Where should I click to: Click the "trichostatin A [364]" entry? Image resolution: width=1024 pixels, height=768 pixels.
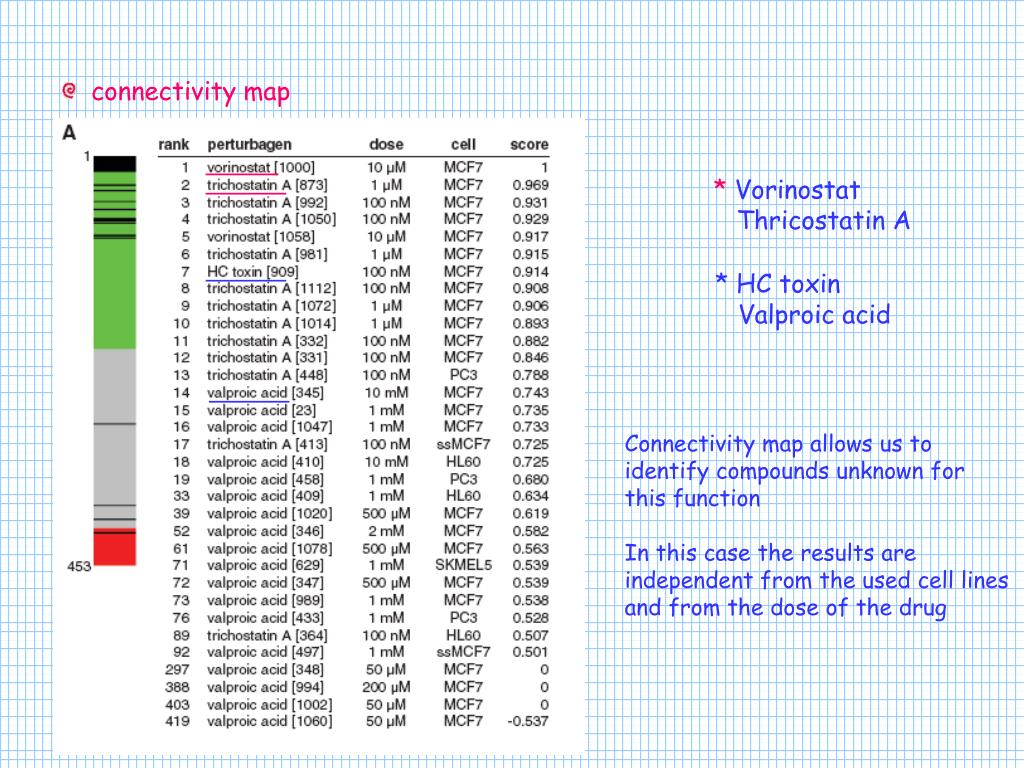(x=267, y=635)
